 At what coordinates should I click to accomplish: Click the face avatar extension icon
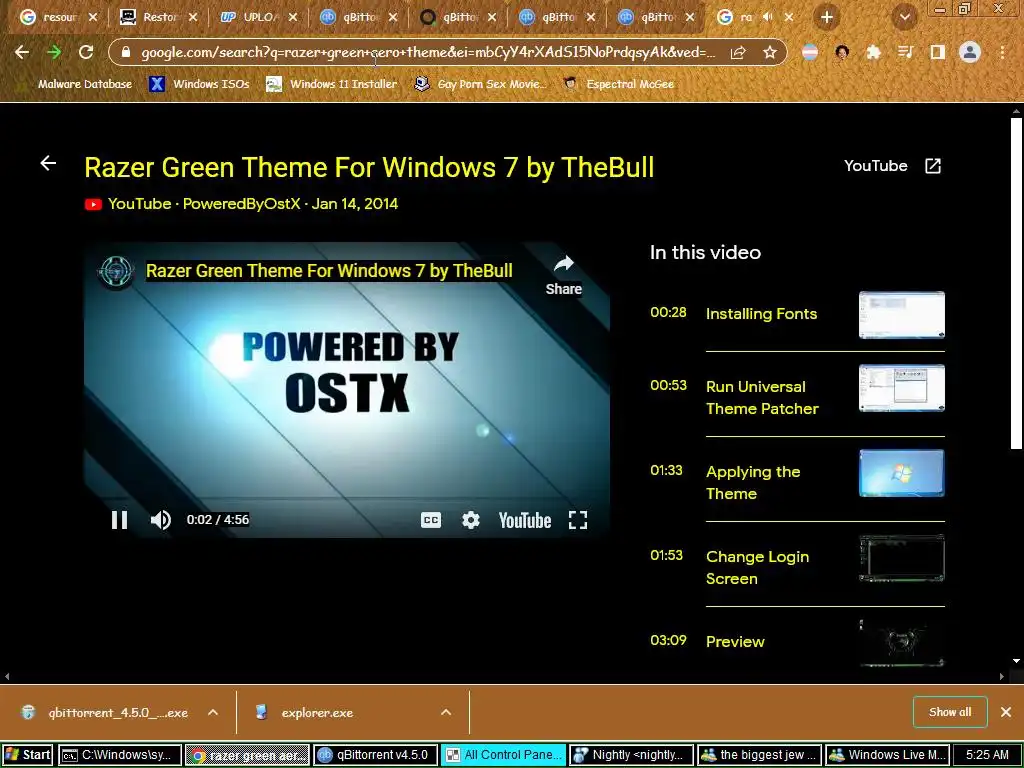pyautogui.click(x=842, y=52)
